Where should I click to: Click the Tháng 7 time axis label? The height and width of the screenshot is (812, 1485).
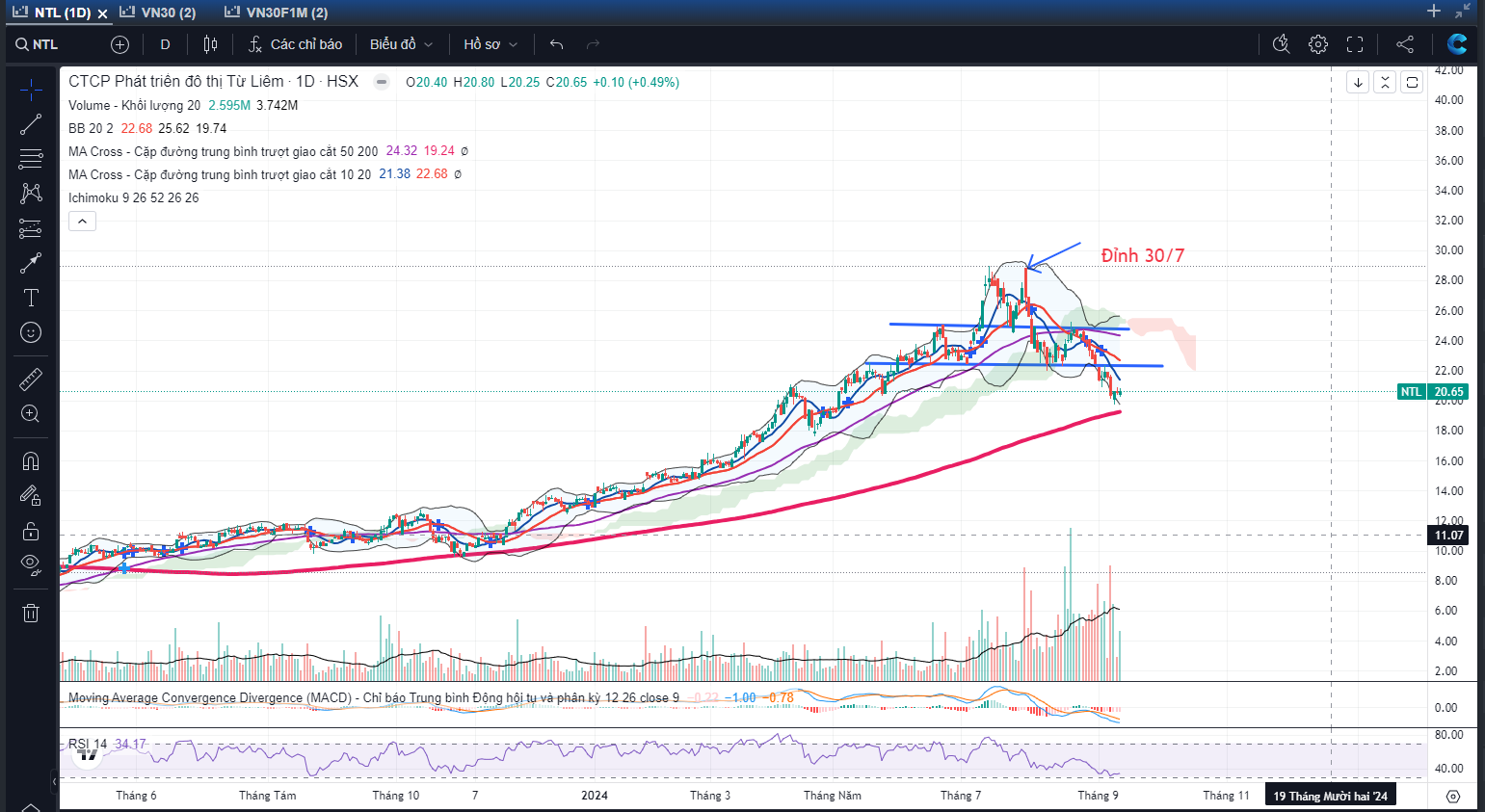tap(961, 796)
